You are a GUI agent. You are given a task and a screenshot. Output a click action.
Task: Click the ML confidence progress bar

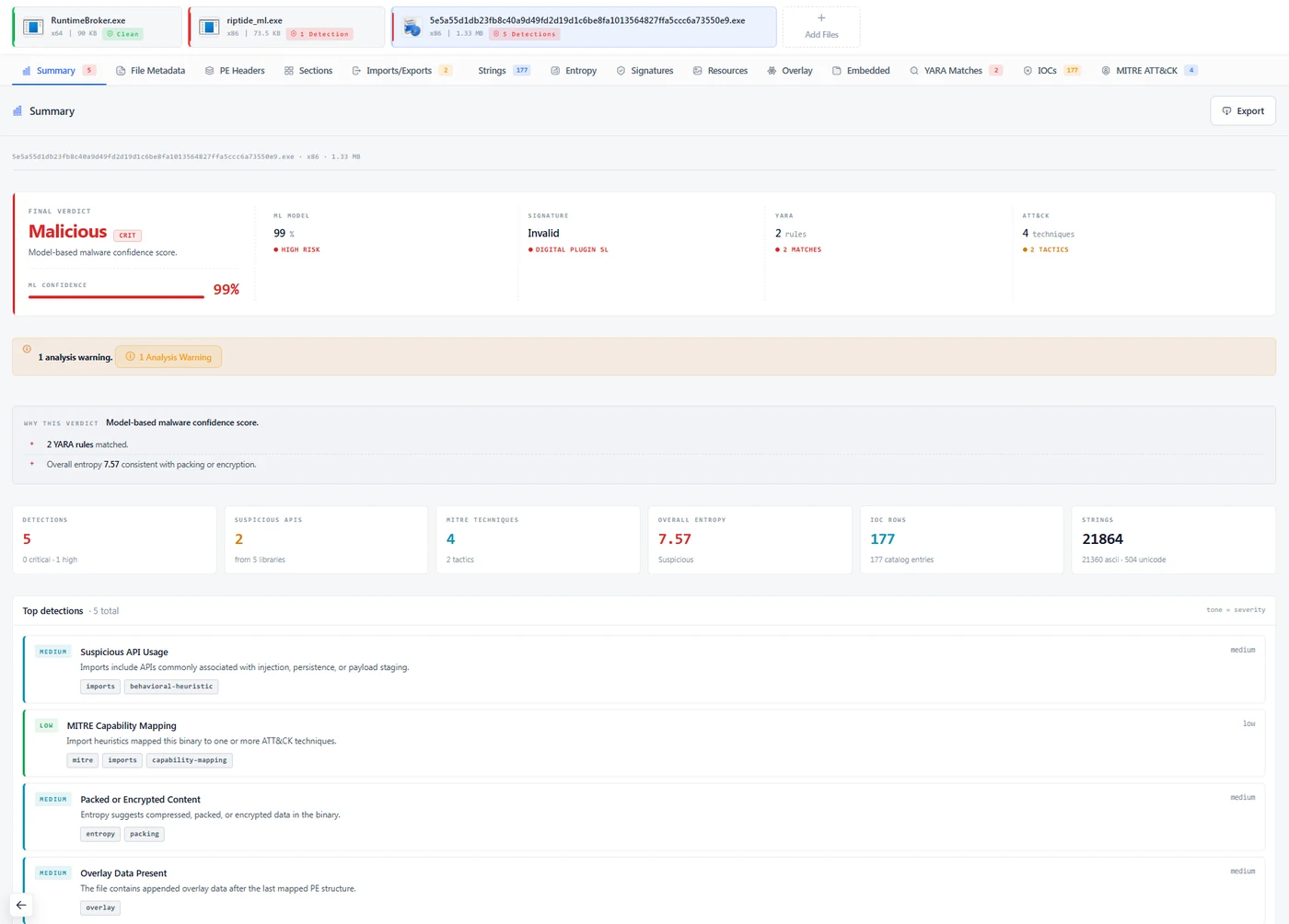pos(116,296)
